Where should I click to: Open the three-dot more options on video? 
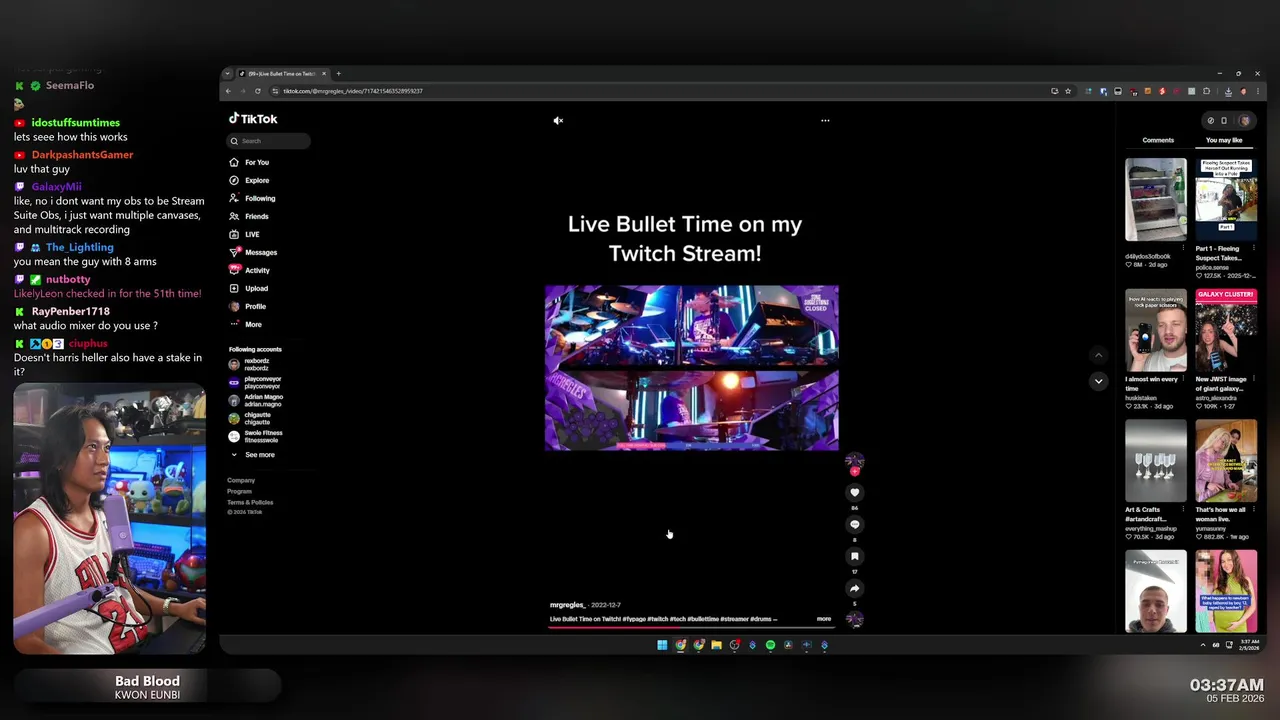(x=825, y=120)
